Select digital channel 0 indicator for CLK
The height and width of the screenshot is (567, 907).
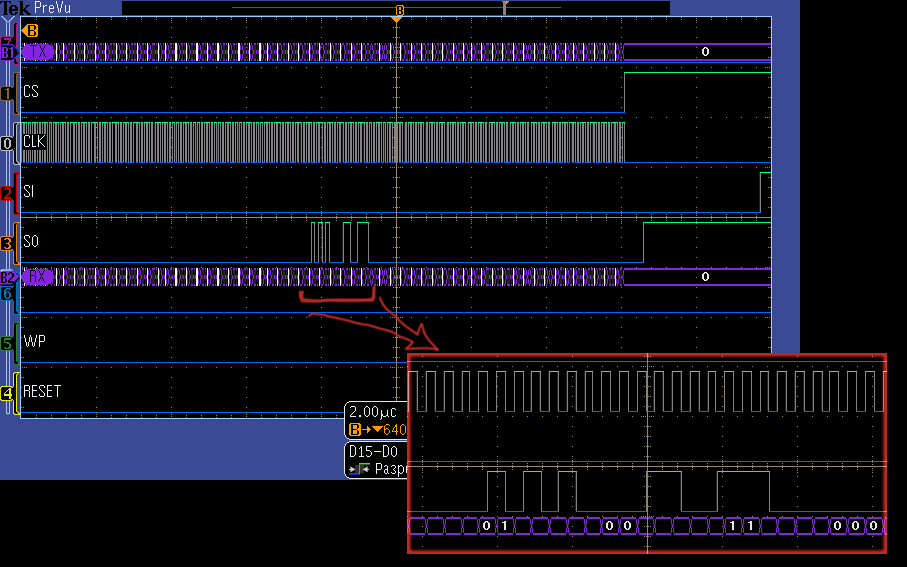click(7, 143)
